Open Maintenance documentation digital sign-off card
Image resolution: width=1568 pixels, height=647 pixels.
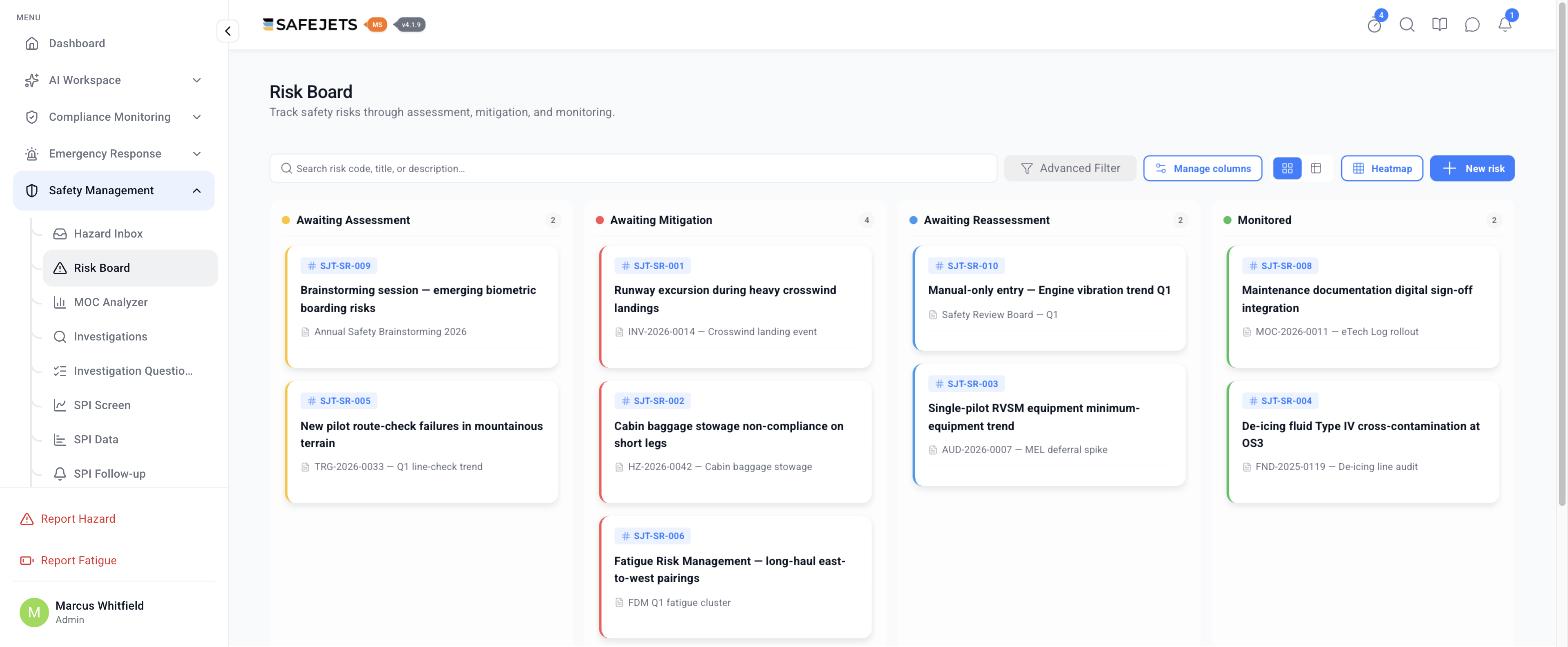pos(1364,307)
